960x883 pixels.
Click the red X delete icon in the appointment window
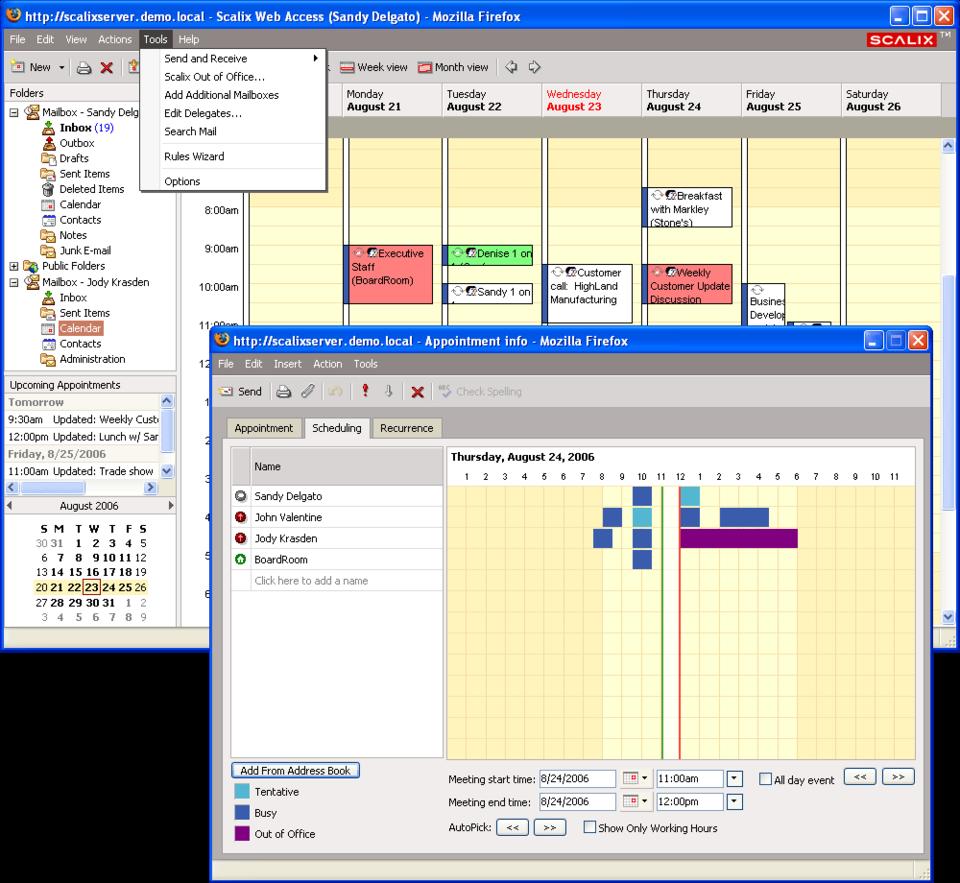418,392
